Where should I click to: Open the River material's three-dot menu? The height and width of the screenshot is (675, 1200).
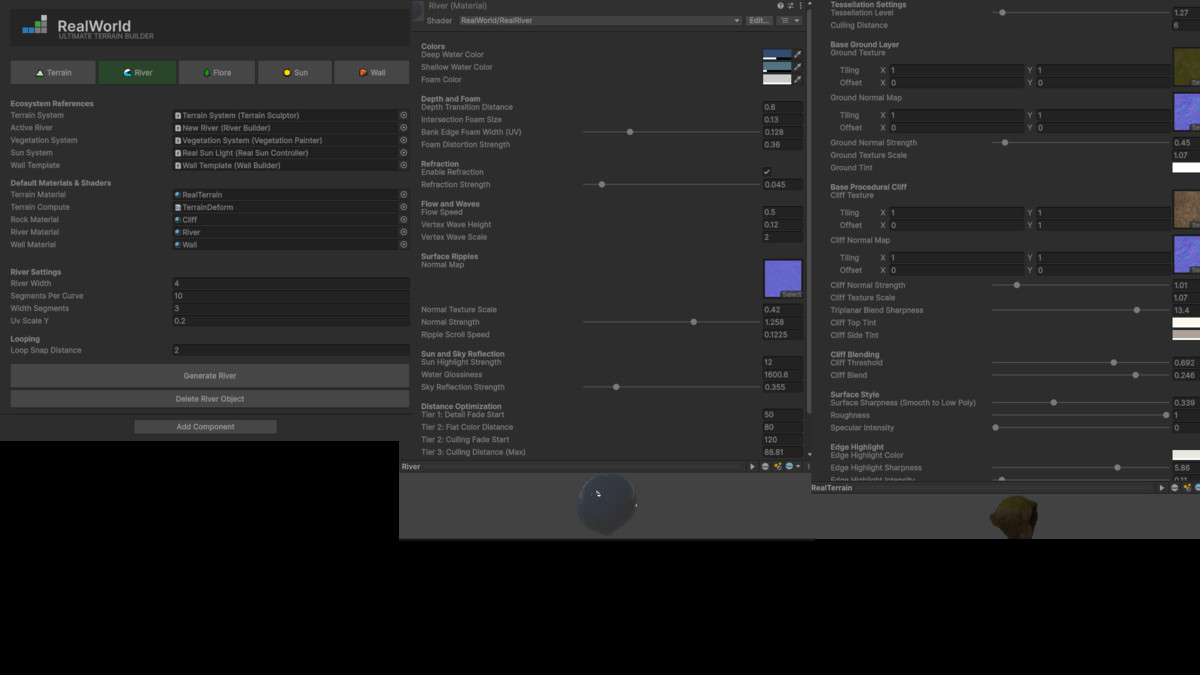(x=800, y=6)
